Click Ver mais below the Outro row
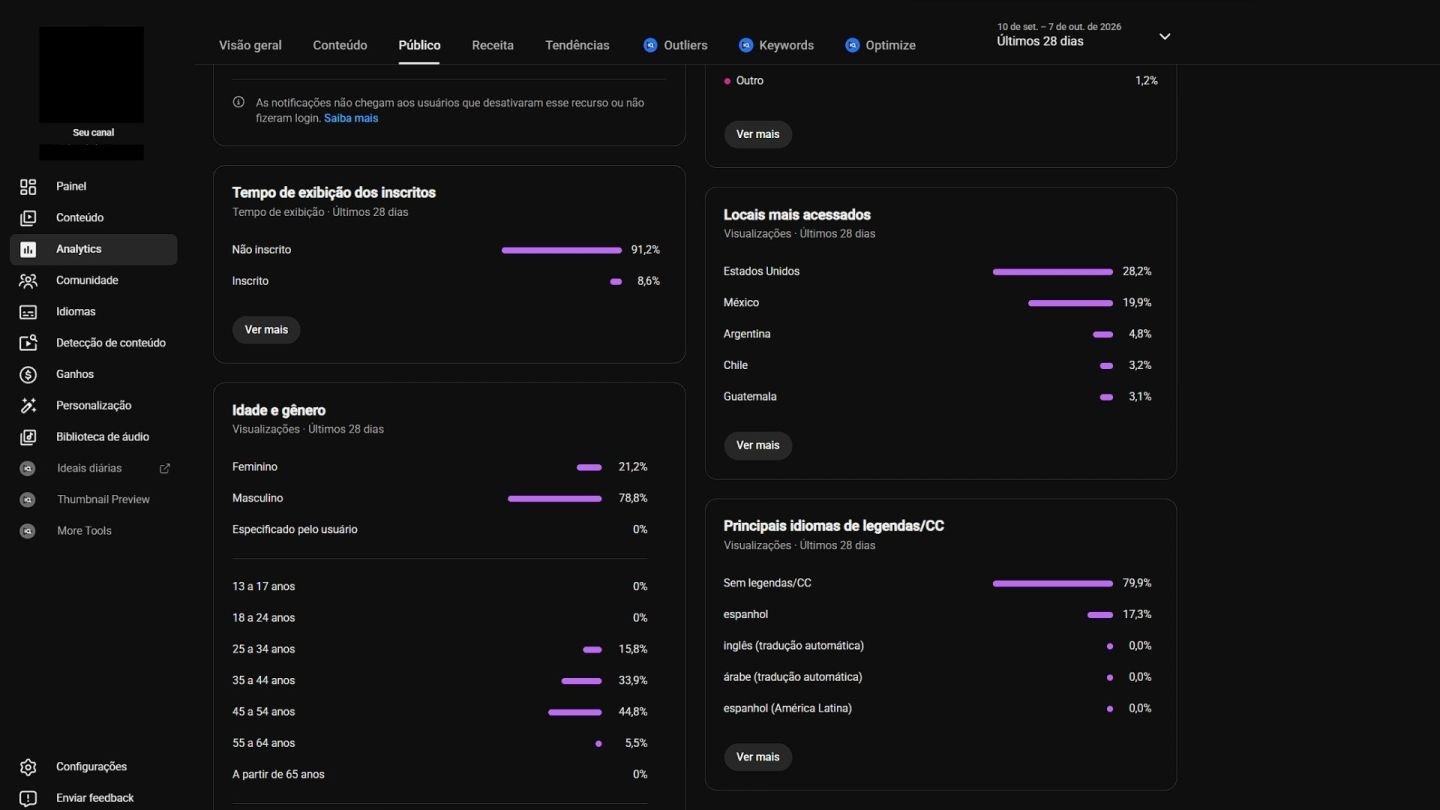This screenshot has height=810, width=1440. [x=758, y=134]
